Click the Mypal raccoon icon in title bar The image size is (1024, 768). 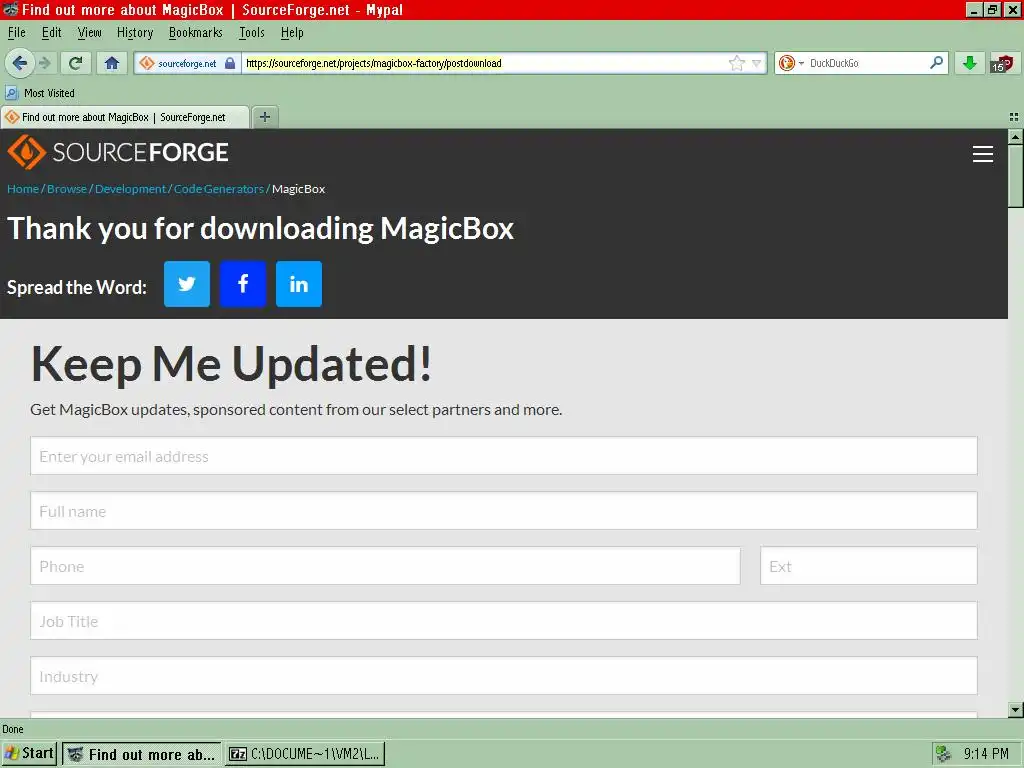[x=10, y=9]
